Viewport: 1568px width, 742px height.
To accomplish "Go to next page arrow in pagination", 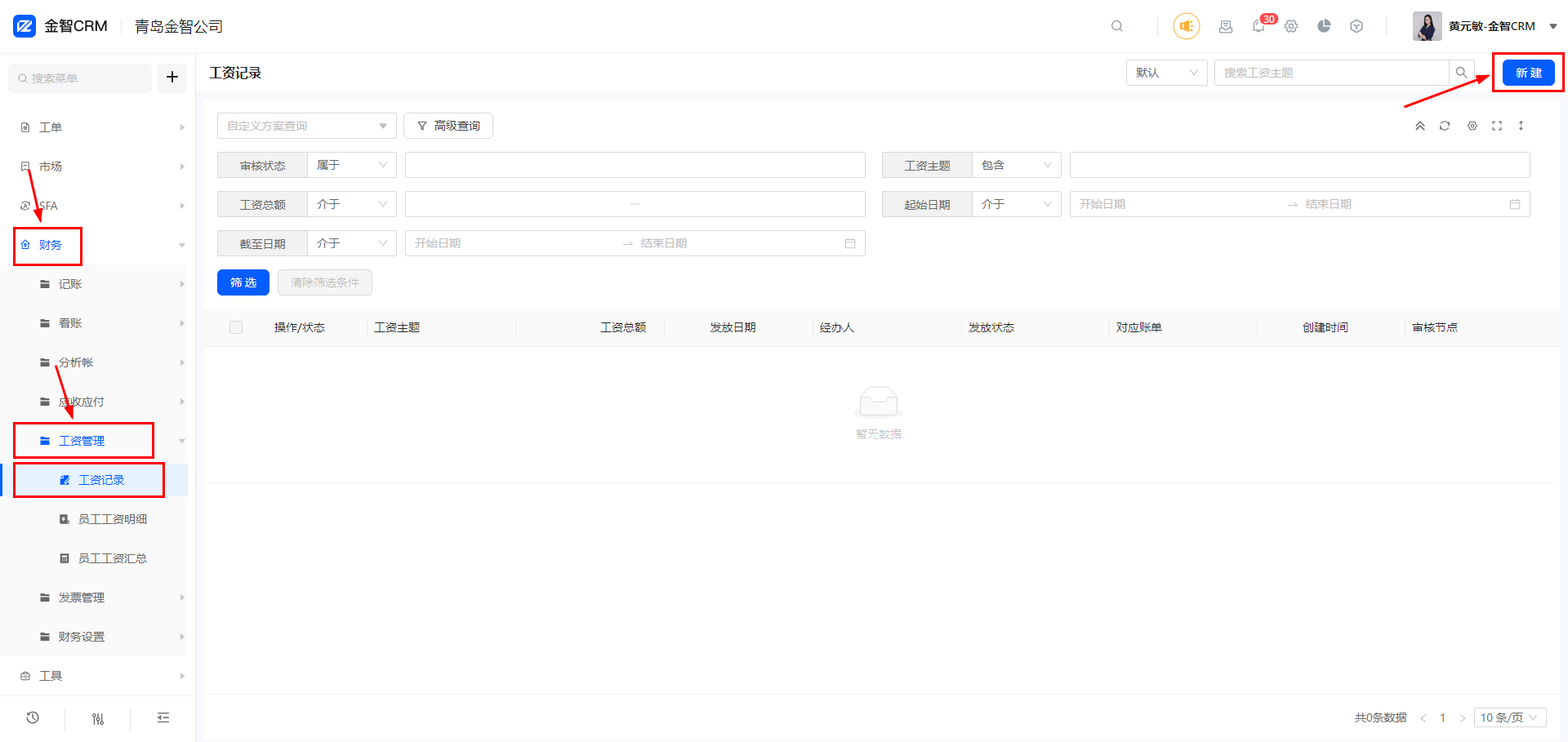I will tap(1462, 718).
